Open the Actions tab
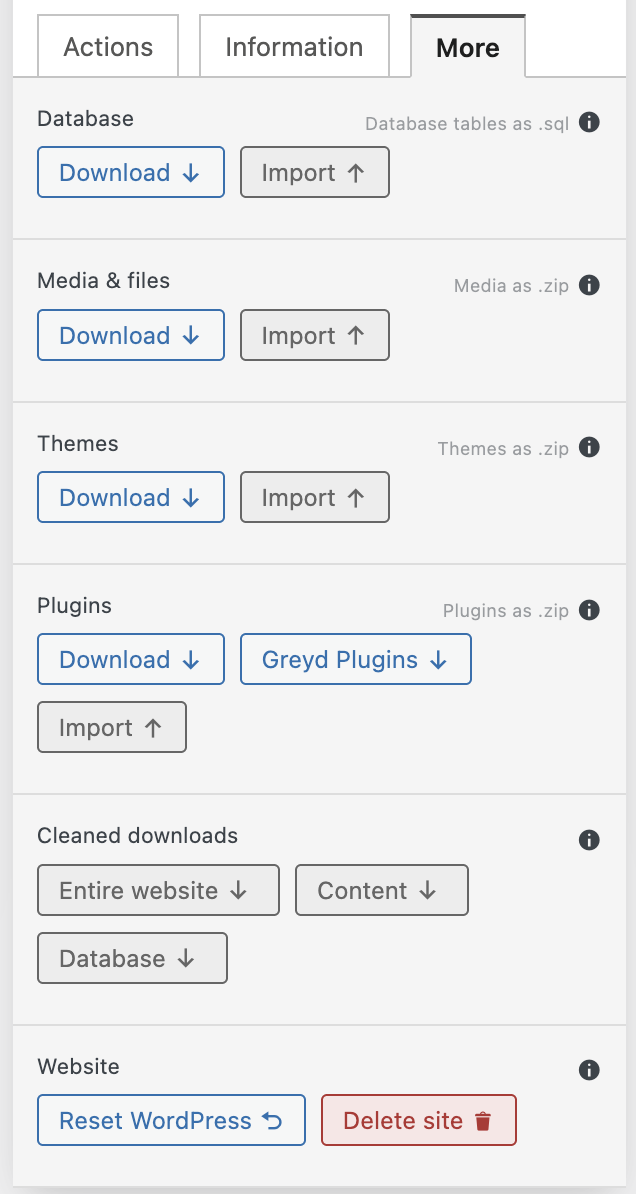Image resolution: width=636 pixels, height=1194 pixels. pyautogui.click(x=108, y=47)
